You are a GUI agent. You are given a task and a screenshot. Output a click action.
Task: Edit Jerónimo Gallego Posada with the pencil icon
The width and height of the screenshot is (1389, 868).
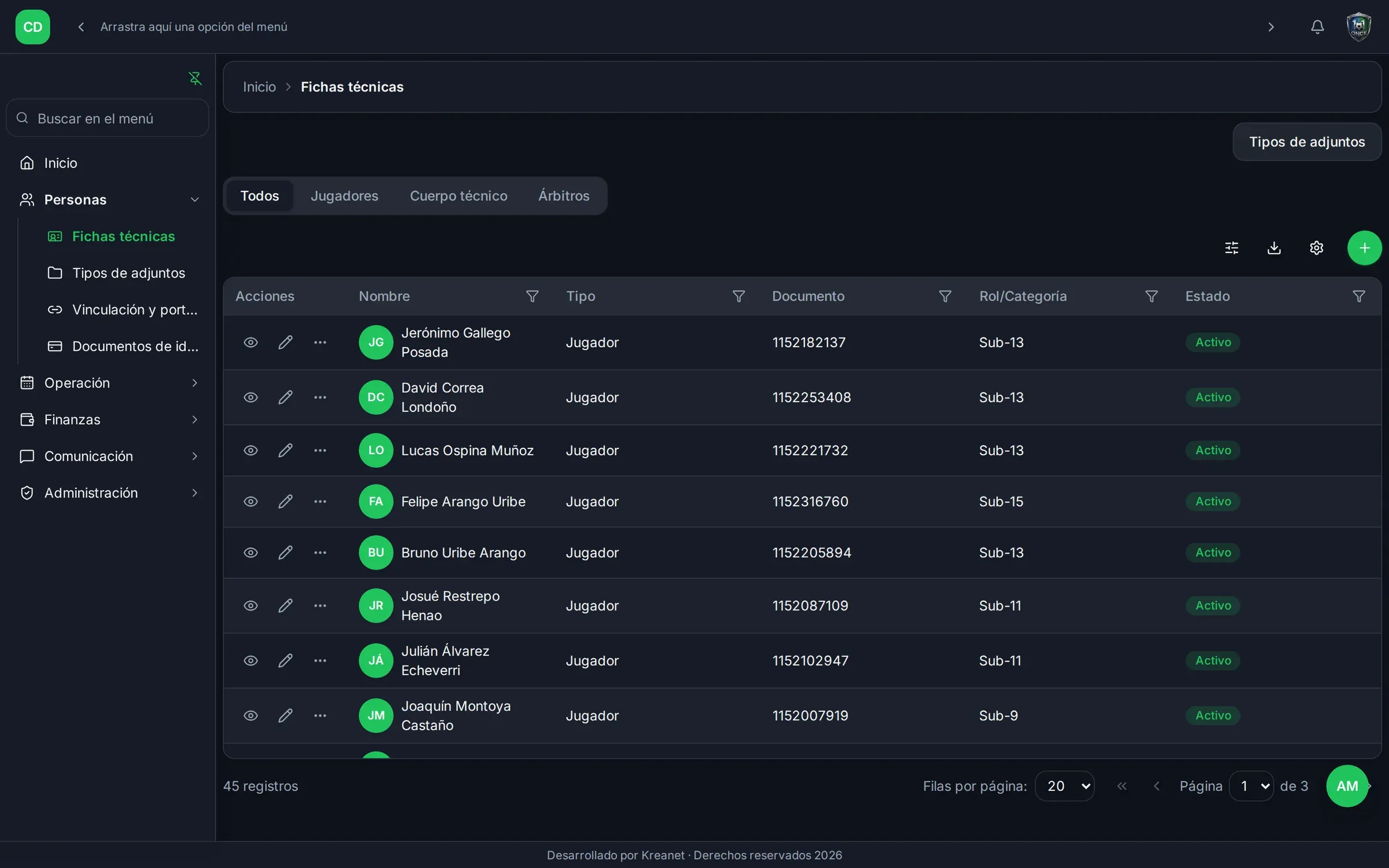coord(285,343)
